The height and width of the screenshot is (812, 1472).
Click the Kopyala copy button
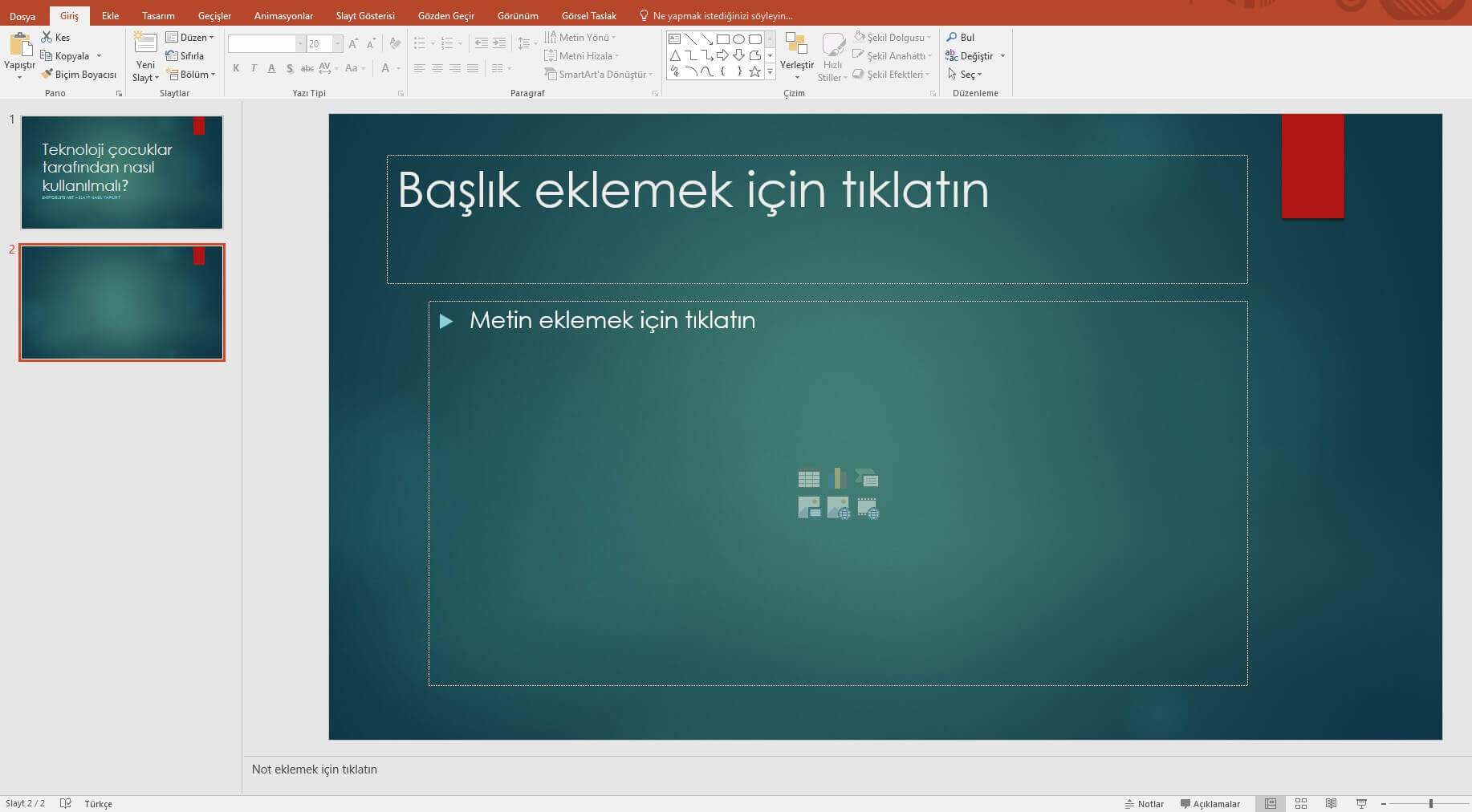coord(64,55)
